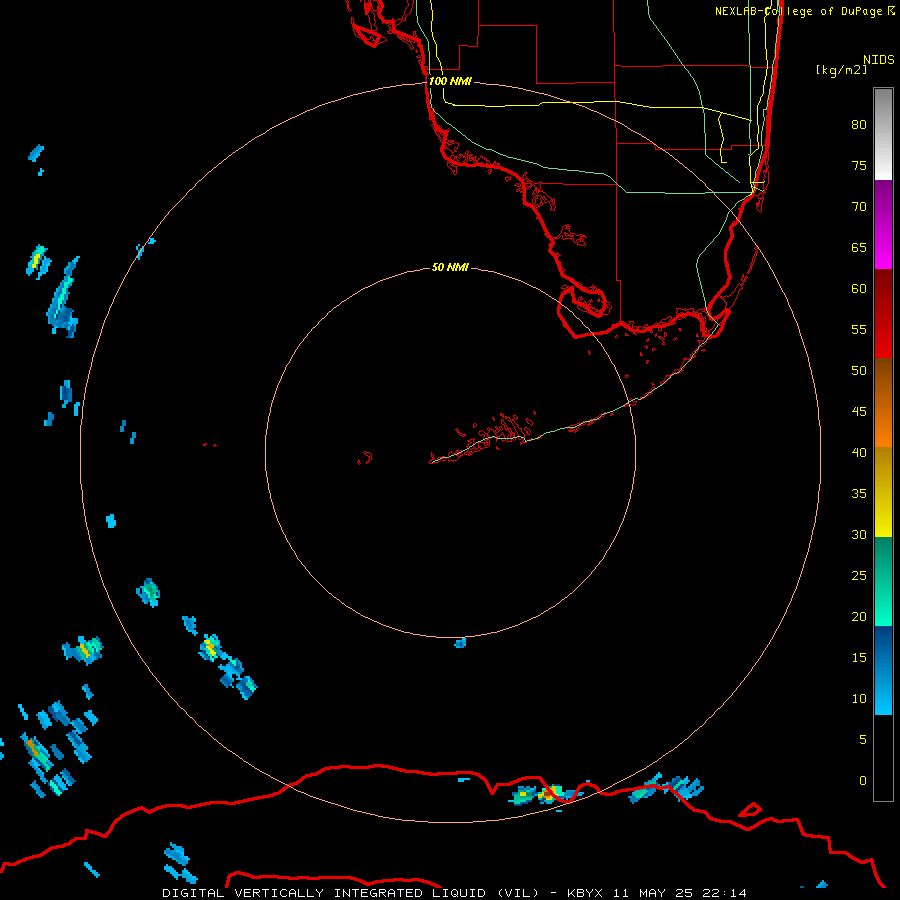
Task: Click the 50 NMI range ring label
Action: click(450, 267)
